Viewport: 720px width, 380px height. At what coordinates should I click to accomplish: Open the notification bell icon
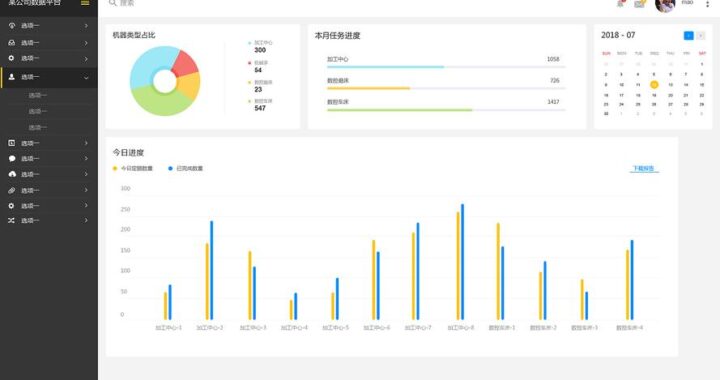tap(620, 3)
